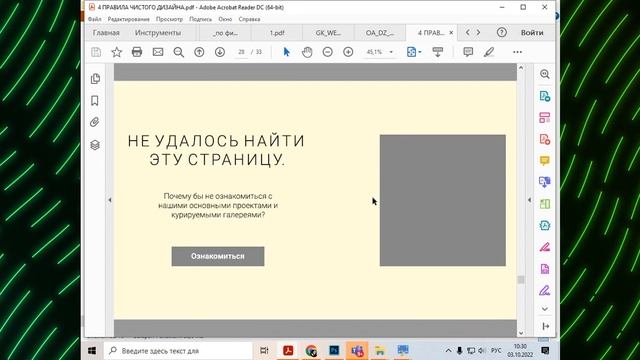Send file by email envelope icon
640x360 pixels.
click(158, 52)
